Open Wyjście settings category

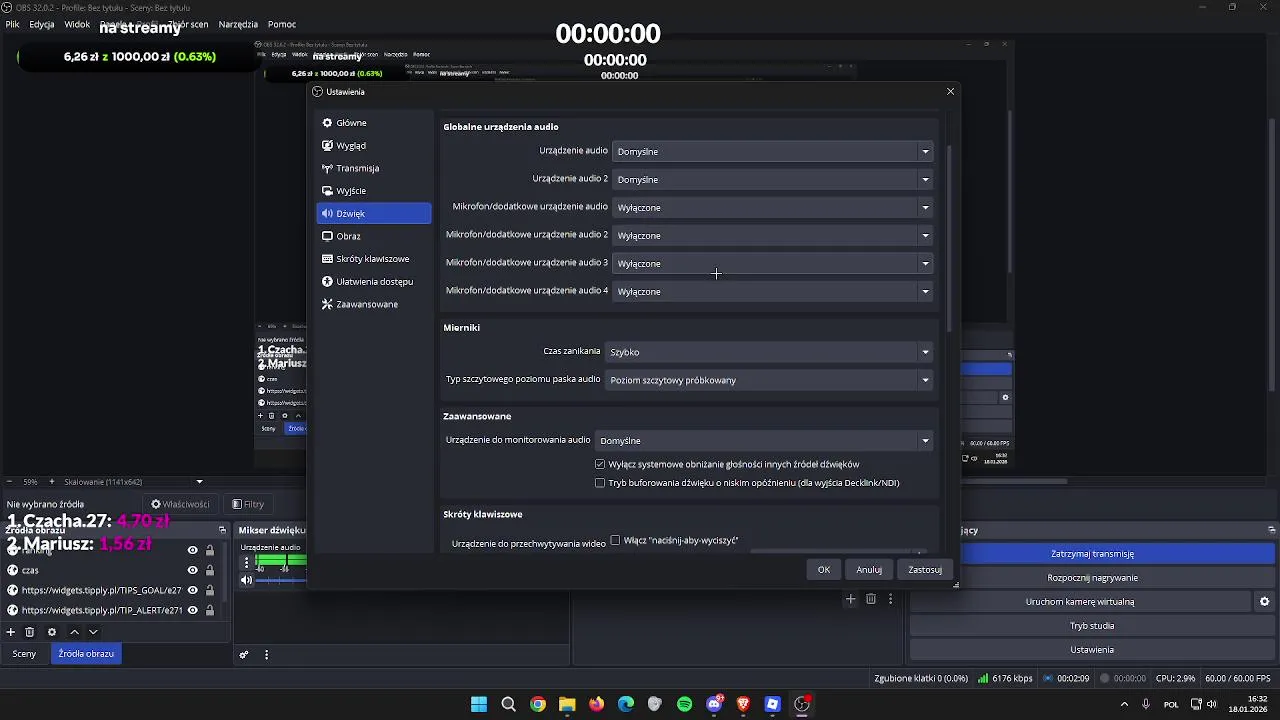point(373,191)
